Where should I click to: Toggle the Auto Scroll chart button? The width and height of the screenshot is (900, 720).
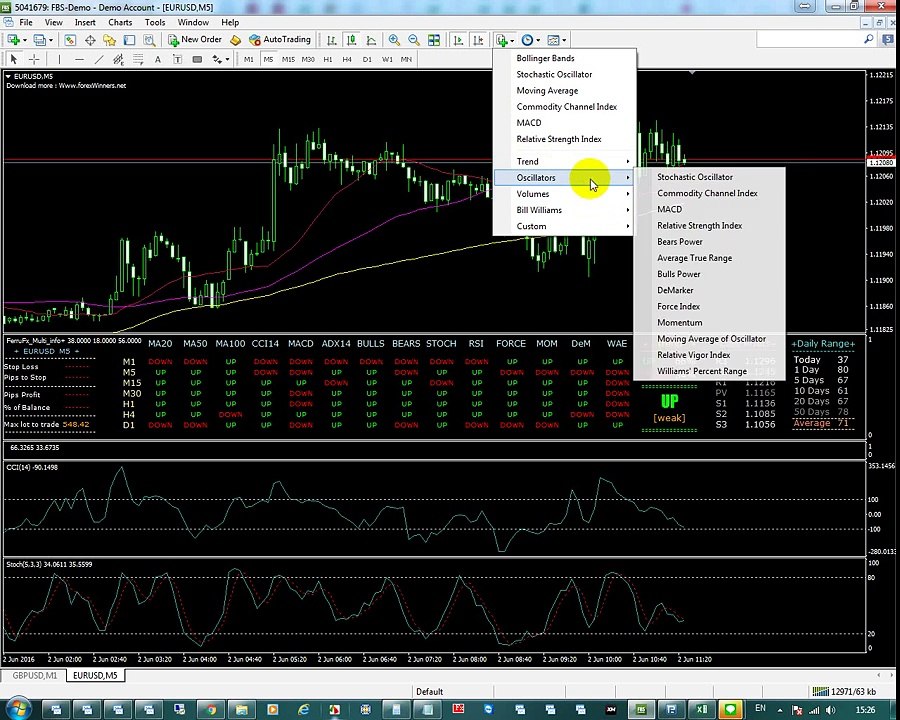tap(458, 40)
